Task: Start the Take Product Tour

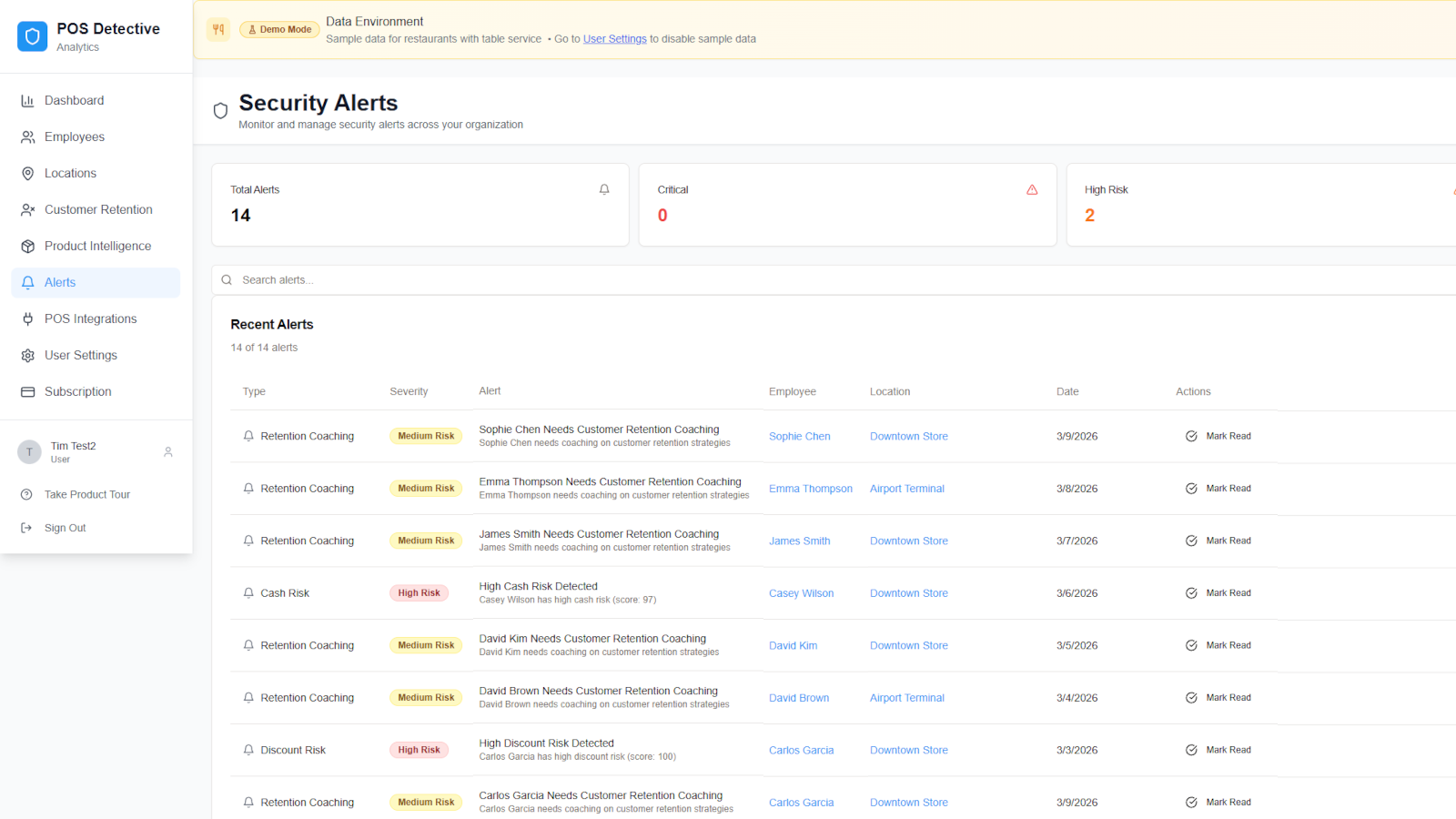Action: pos(87,494)
